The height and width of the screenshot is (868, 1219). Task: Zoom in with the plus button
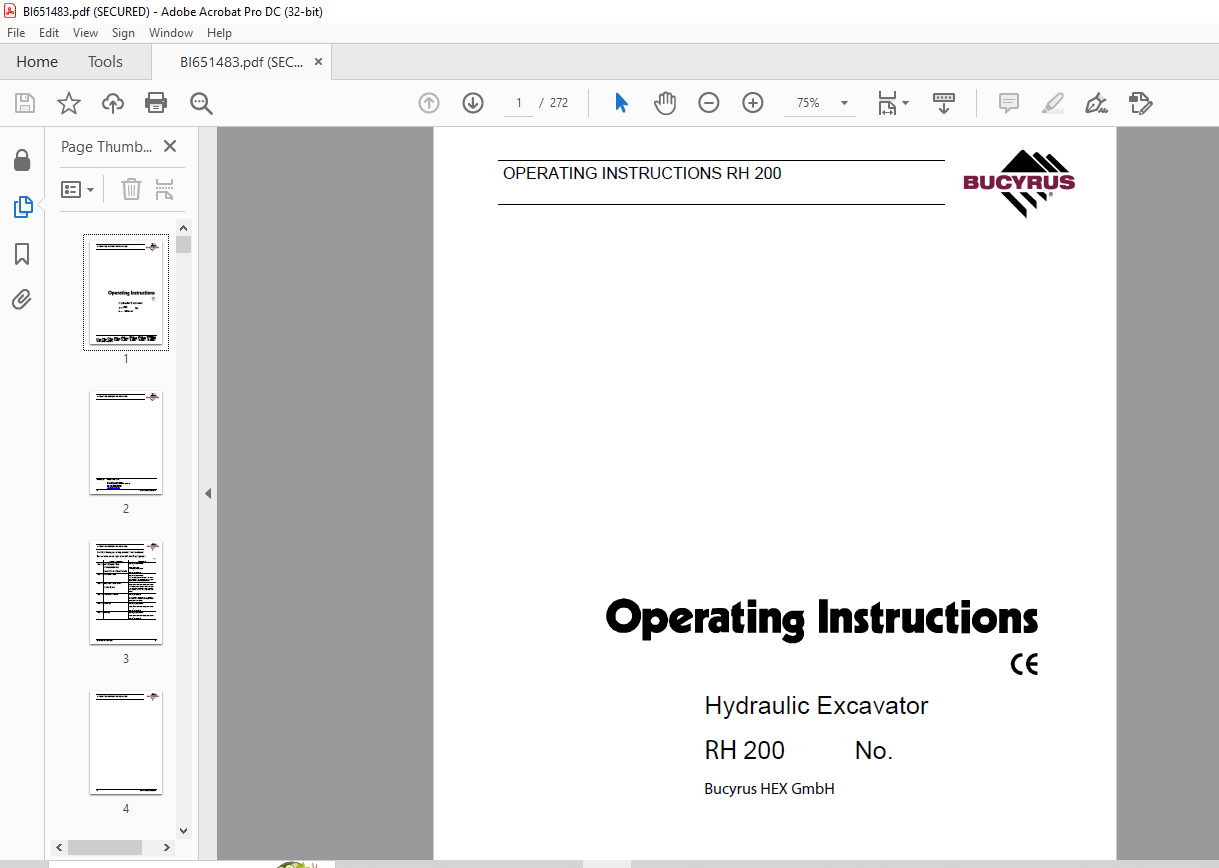pyautogui.click(x=753, y=103)
